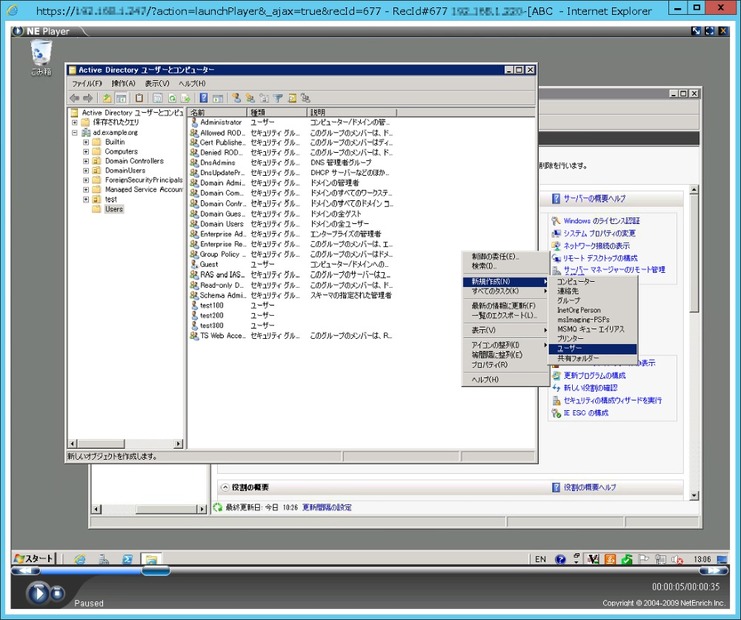Screen dimensions: 741x620
Task: Expand the test tree node
Action: [x=86, y=199]
